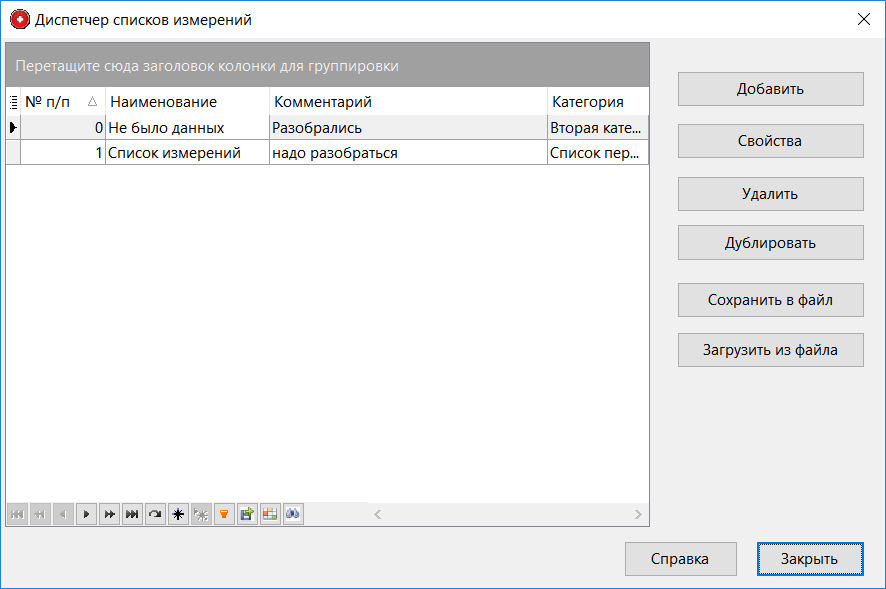This screenshot has width=886, height=589.
Task: Open grid customization via the layout icon
Action: pyautogui.click(x=270, y=514)
